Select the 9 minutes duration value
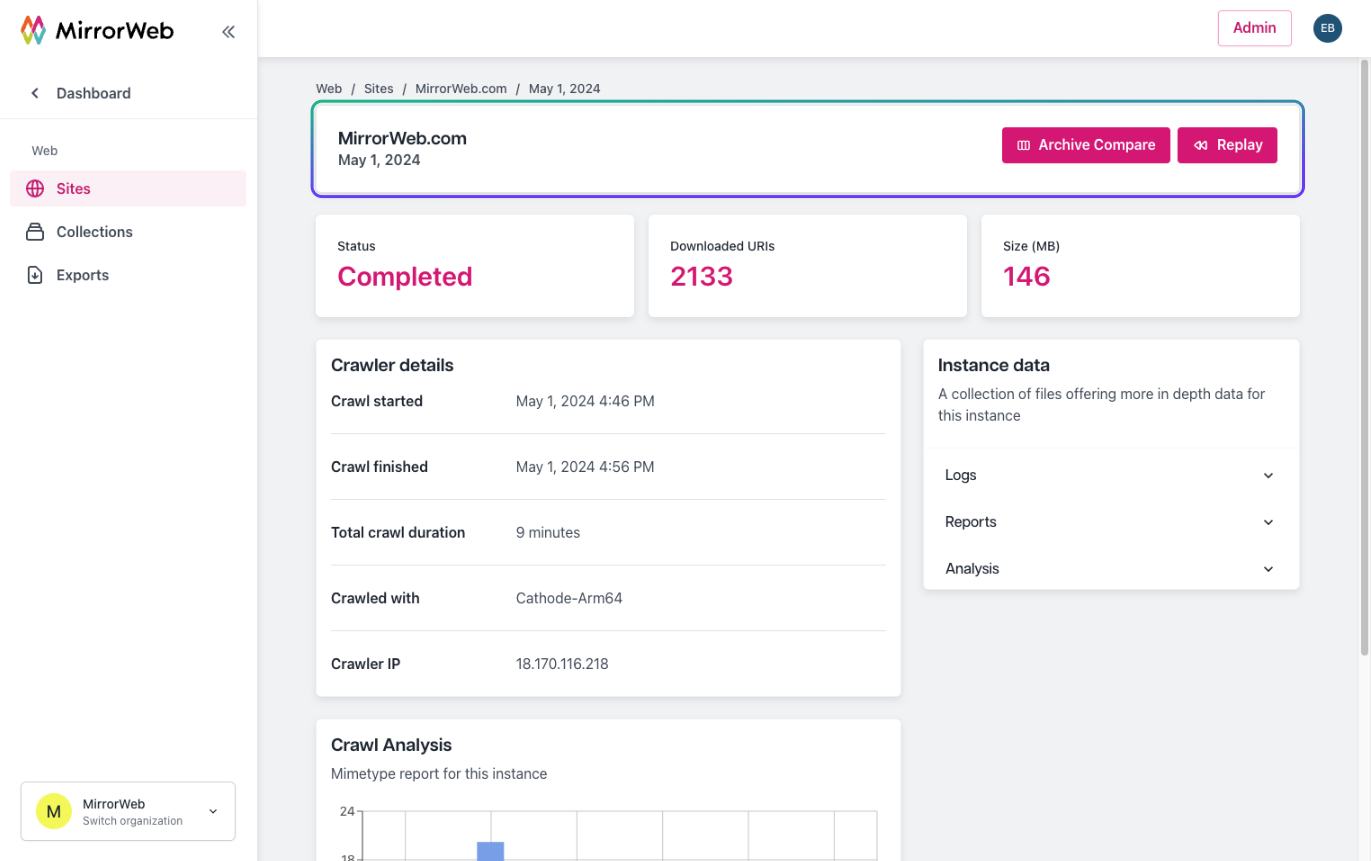 click(548, 533)
